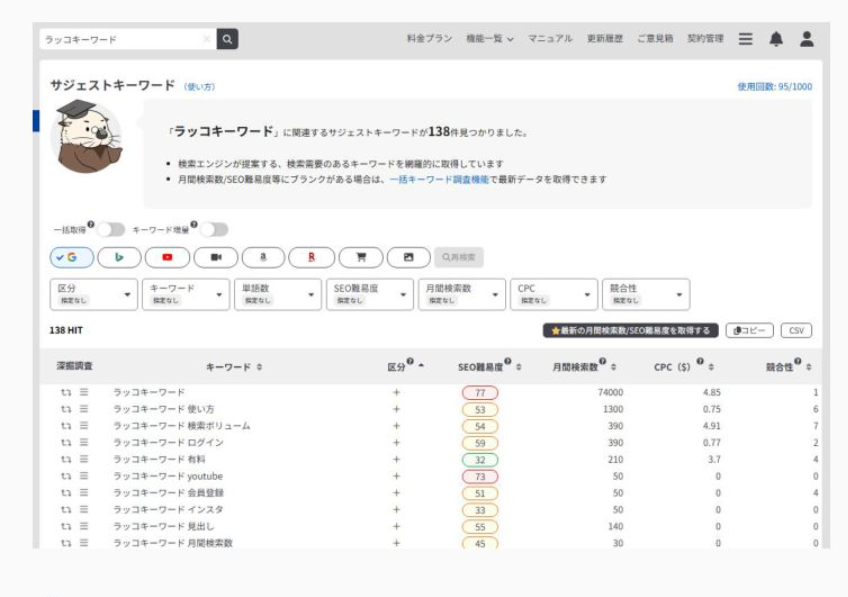Click 最新の月間検索数/SEO難易度を取得する button
The width and height of the screenshot is (848, 597).
631,330
